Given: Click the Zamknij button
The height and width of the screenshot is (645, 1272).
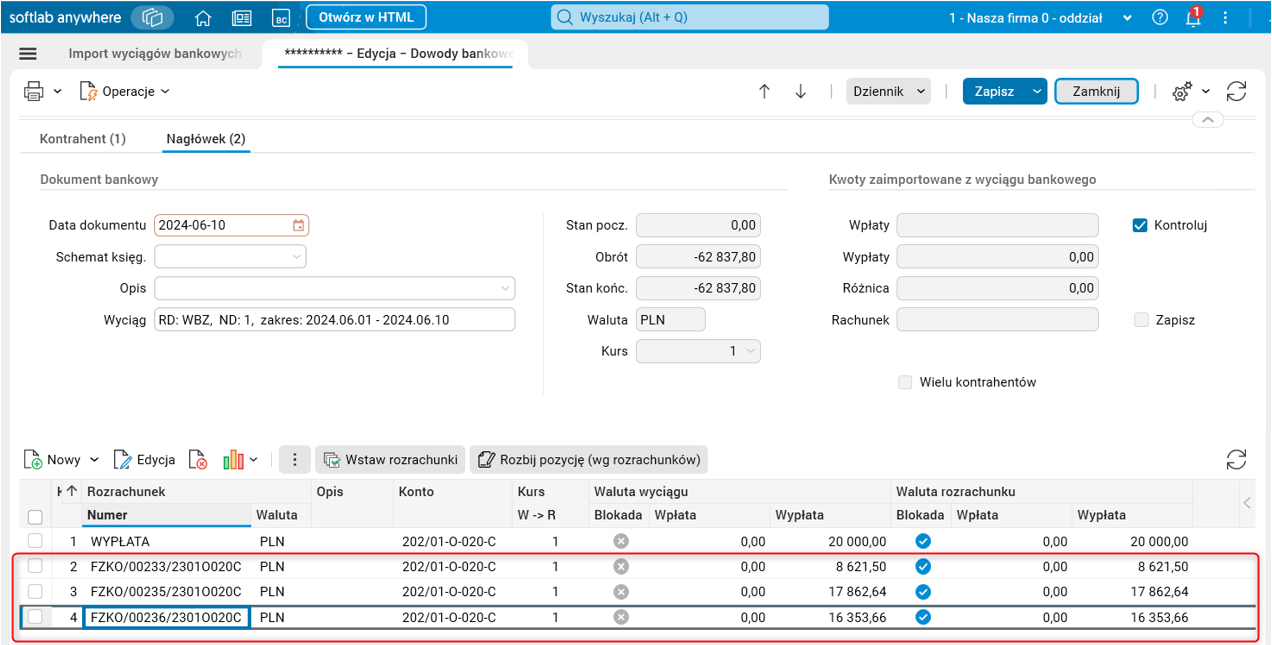Looking at the screenshot, I should (1096, 91).
